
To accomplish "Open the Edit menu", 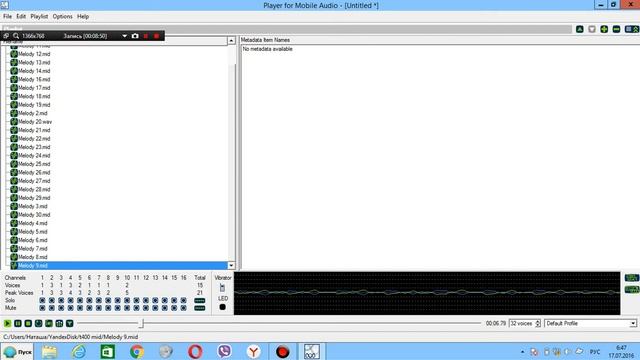I will [21, 16].
